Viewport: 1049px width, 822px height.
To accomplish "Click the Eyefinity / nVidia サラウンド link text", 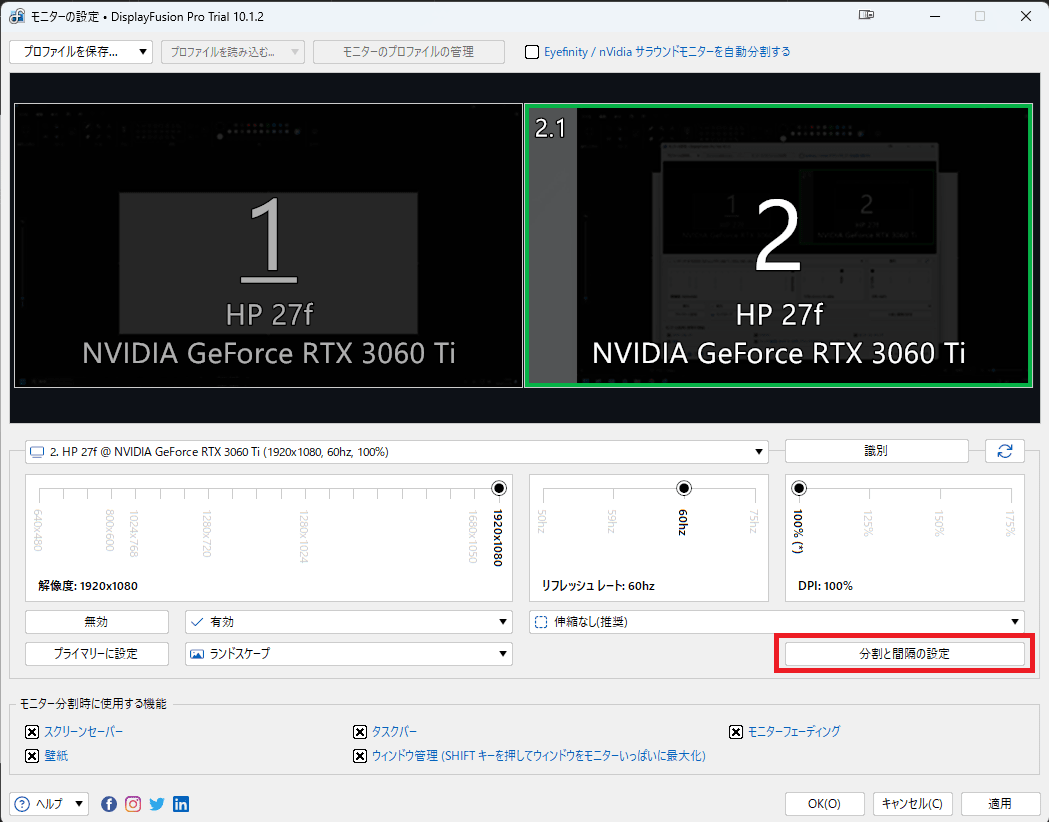I will [667, 52].
